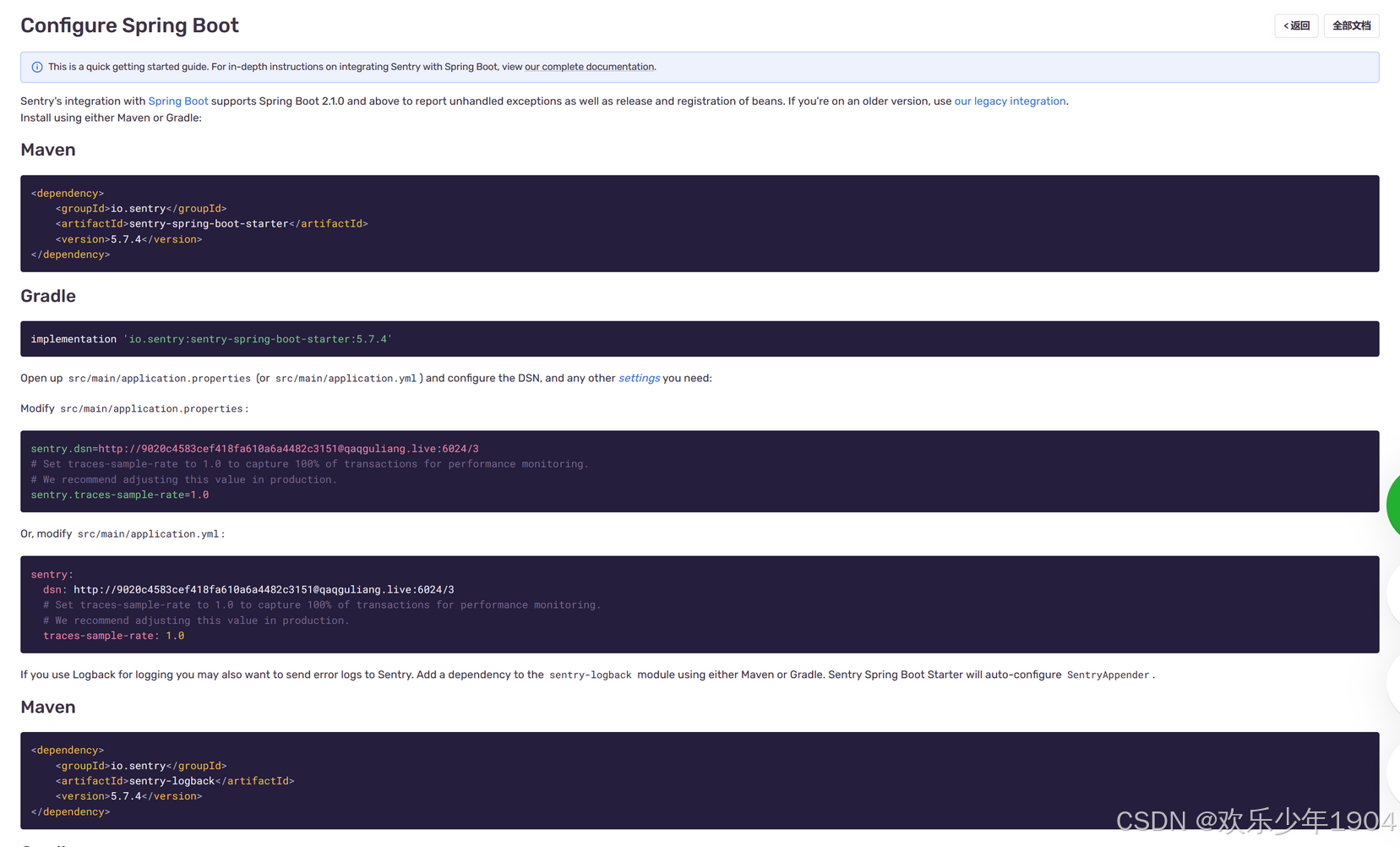This screenshot has width=1400, height=847.
Task: Click the back arrow in the 返回 button
Action: [x=1286, y=26]
